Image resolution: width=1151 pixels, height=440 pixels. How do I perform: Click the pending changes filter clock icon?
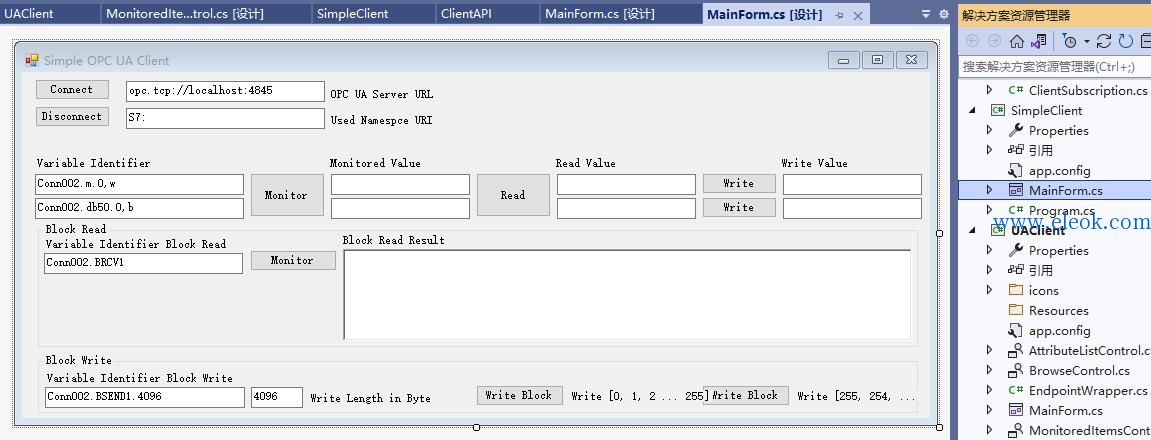1070,41
